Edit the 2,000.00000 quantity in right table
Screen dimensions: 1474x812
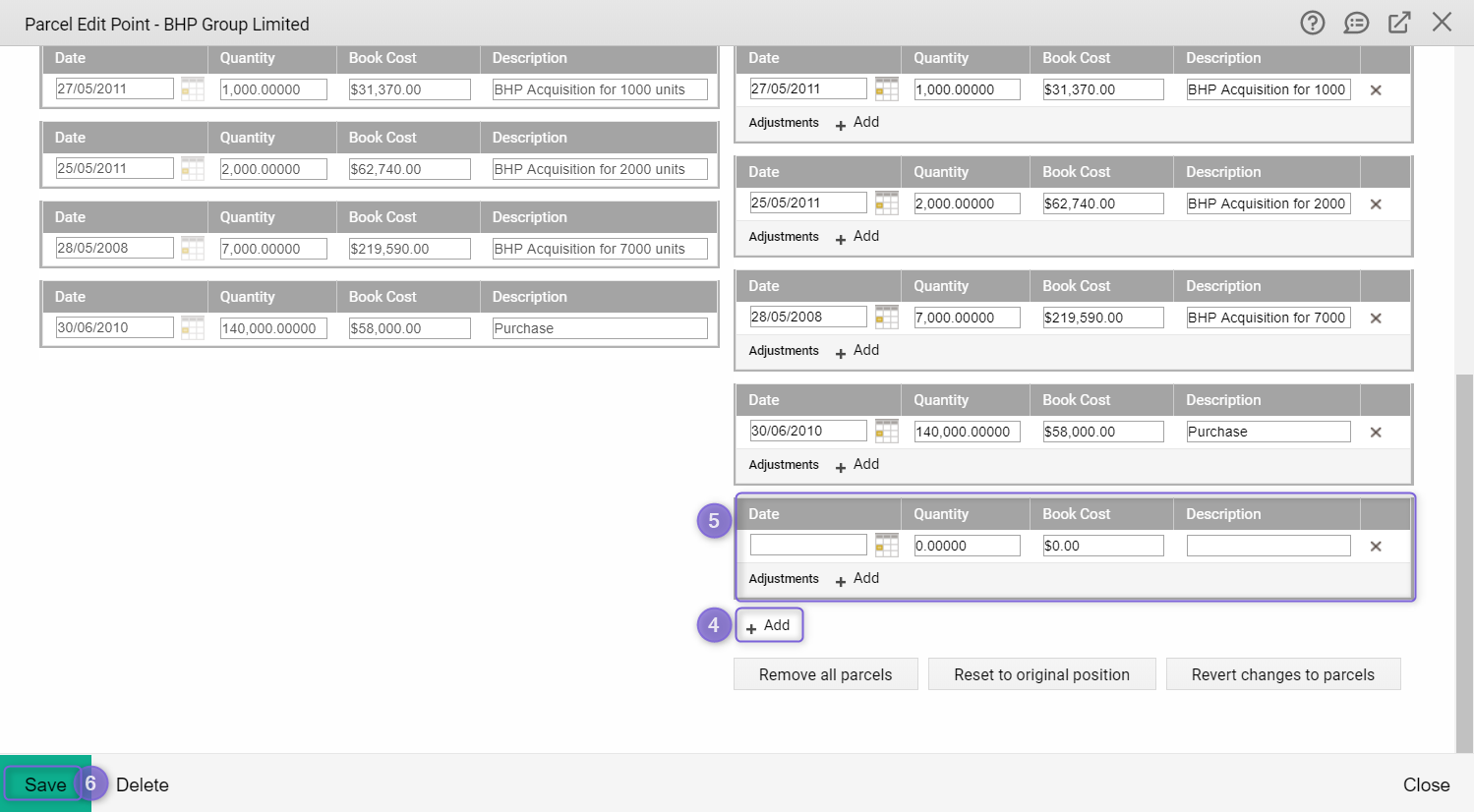[x=968, y=203]
